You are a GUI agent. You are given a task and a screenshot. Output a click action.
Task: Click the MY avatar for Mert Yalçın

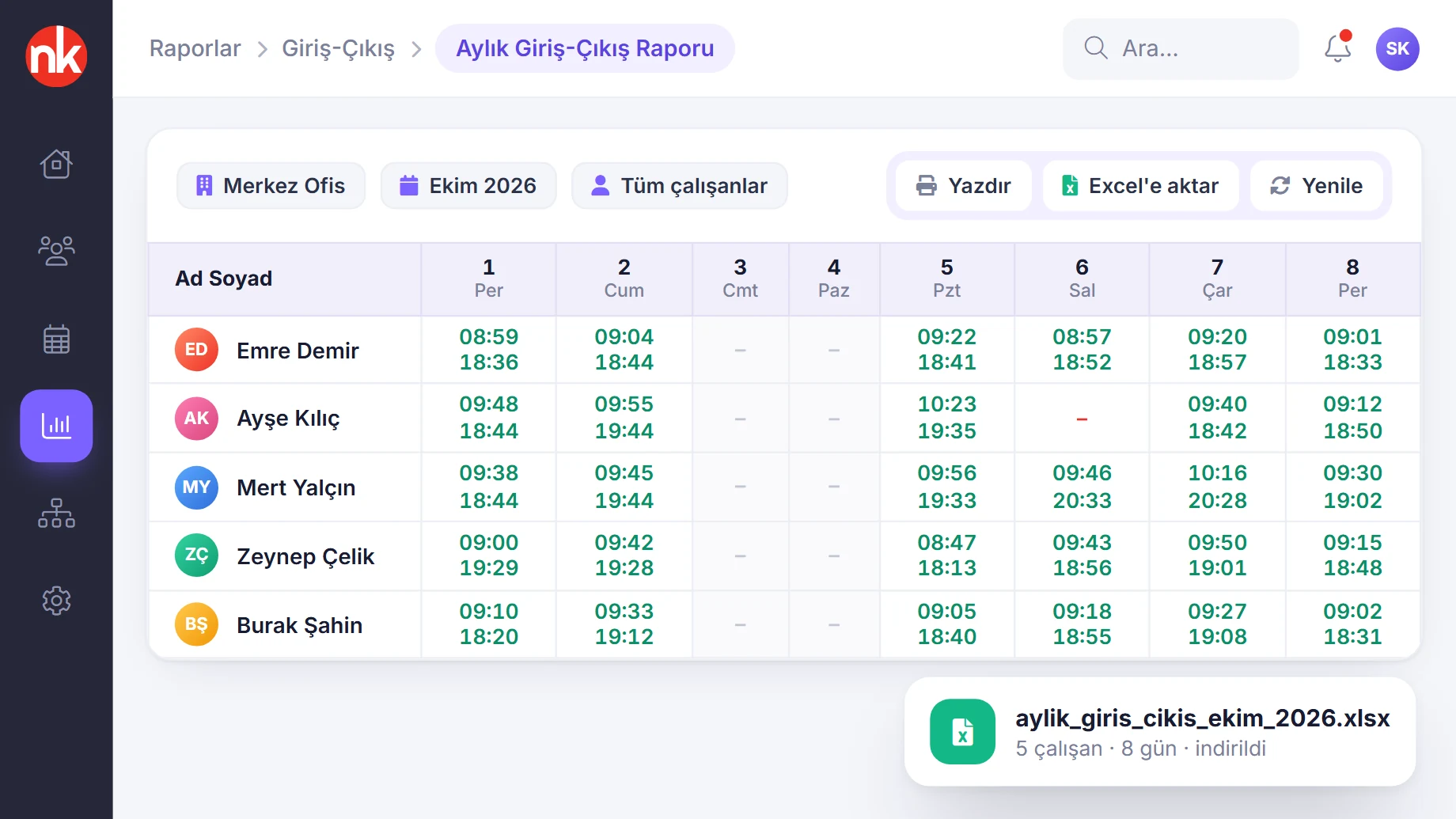click(196, 487)
